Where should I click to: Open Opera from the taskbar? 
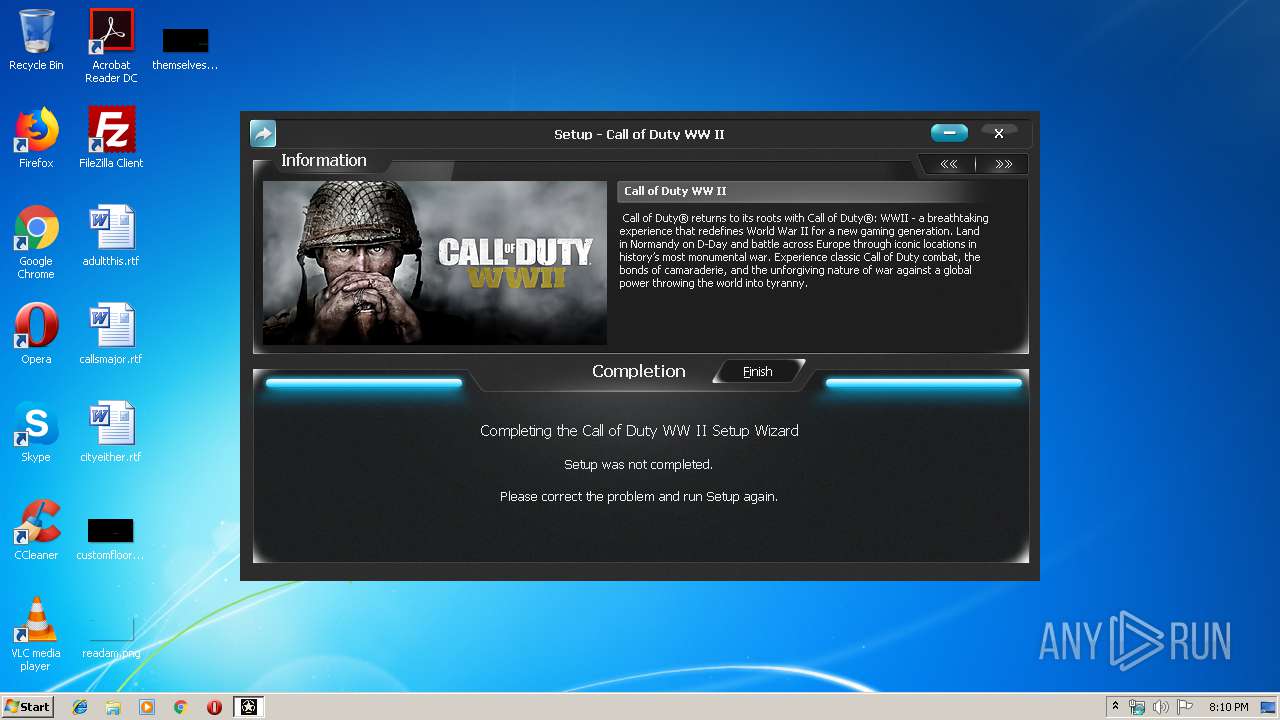pyautogui.click(x=214, y=707)
